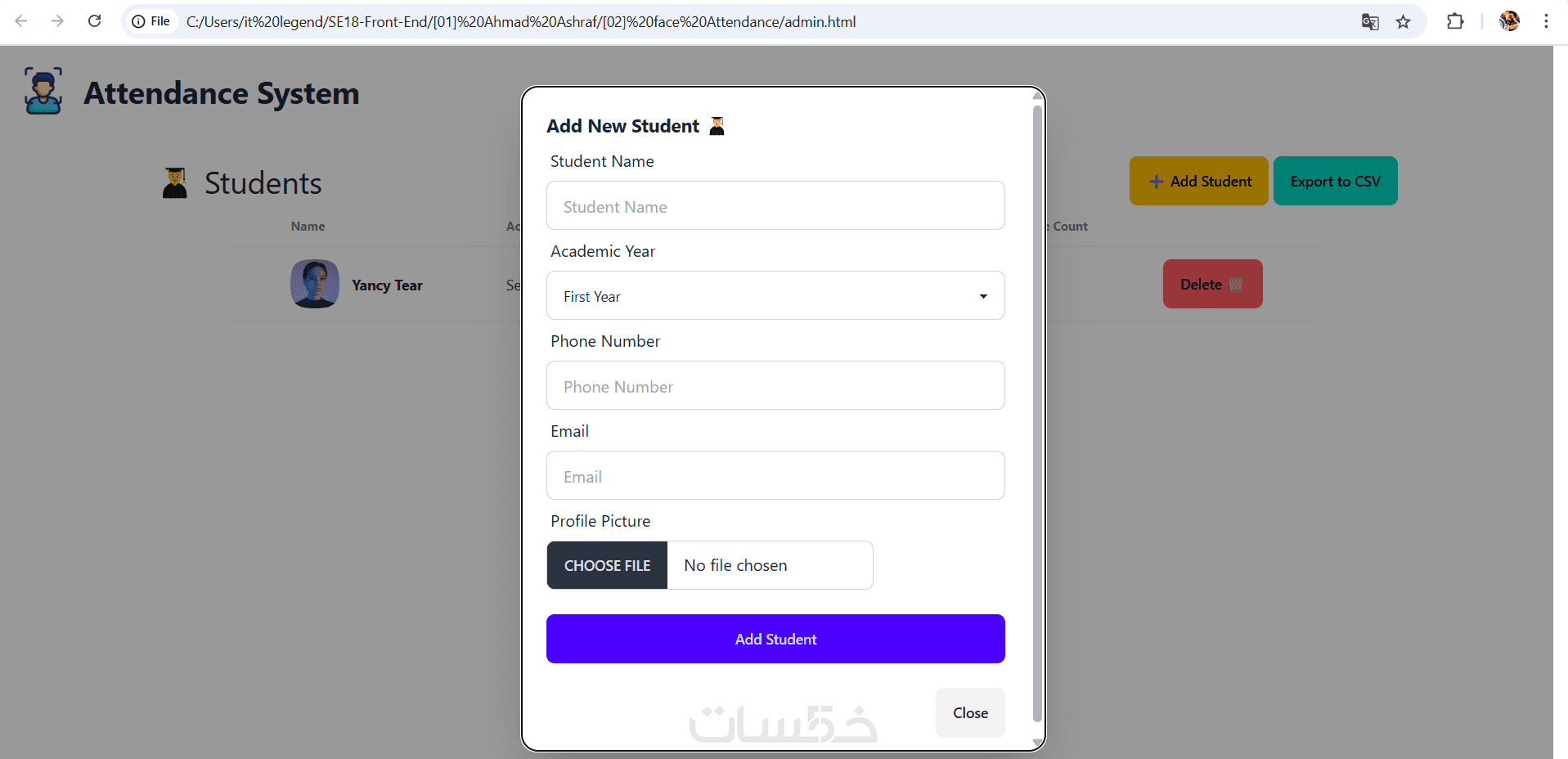Click the Export to CSV button
Viewport: 1568px width, 759px height.
[x=1335, y=181]
